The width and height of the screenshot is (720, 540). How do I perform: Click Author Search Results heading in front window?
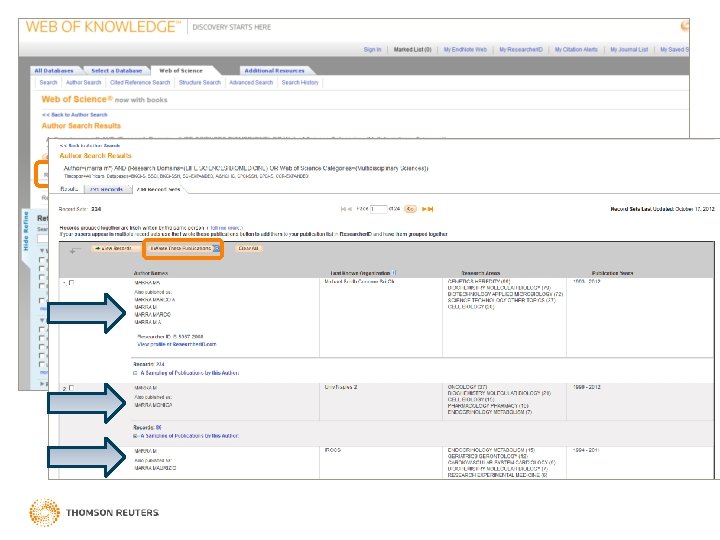coord(96,156)
